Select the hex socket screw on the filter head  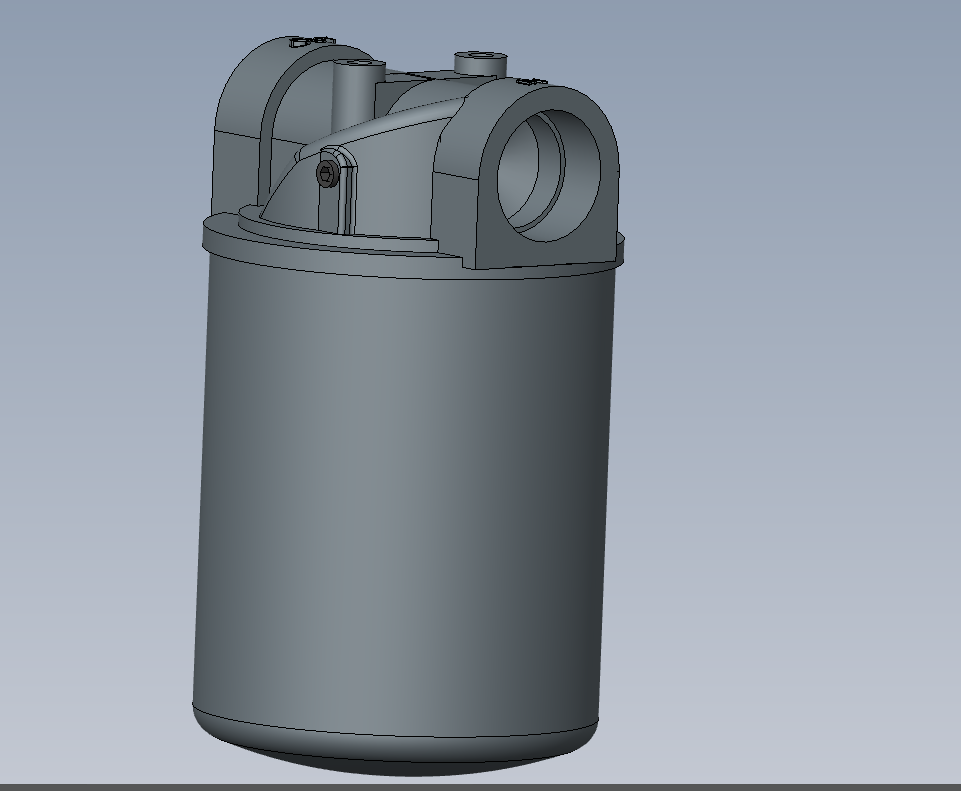point(327,173)
